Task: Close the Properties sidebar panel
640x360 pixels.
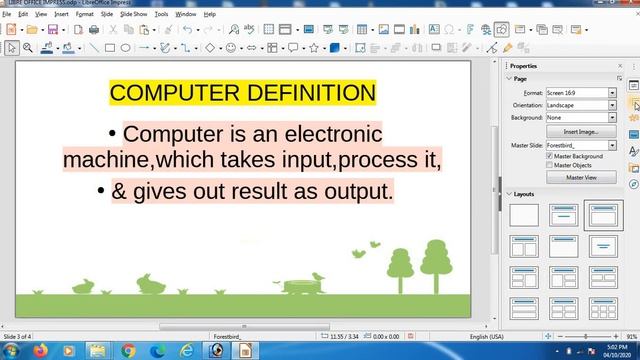Action: (620, 66)
